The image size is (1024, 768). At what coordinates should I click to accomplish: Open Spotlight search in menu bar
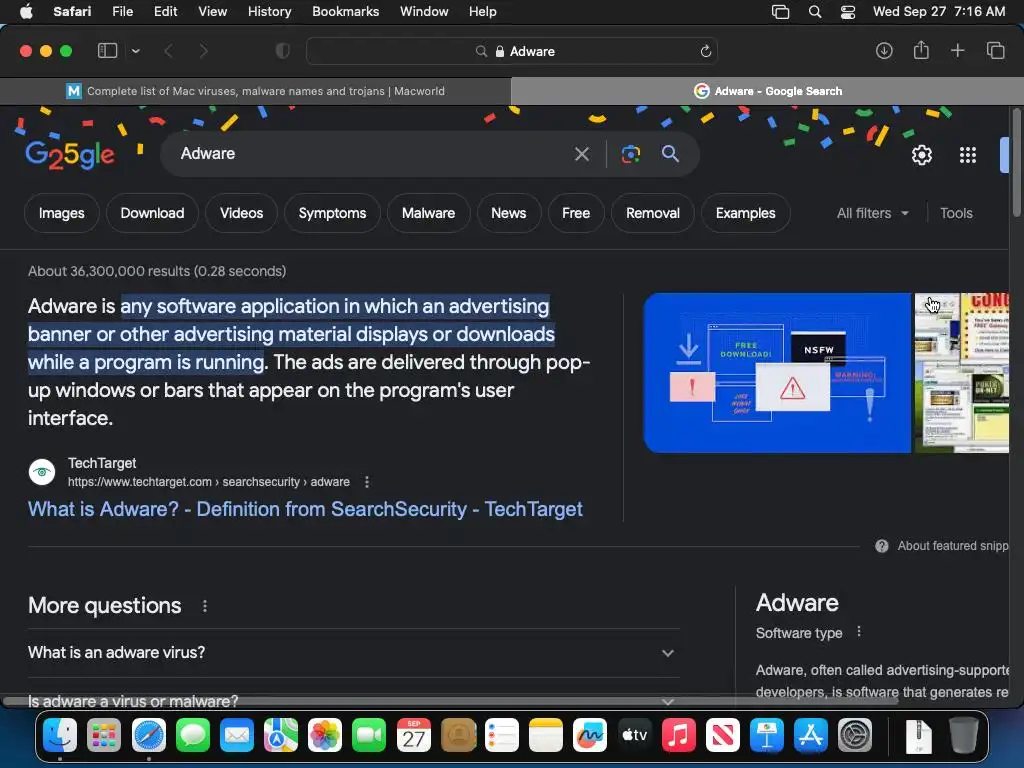click(x=814, y=11)
